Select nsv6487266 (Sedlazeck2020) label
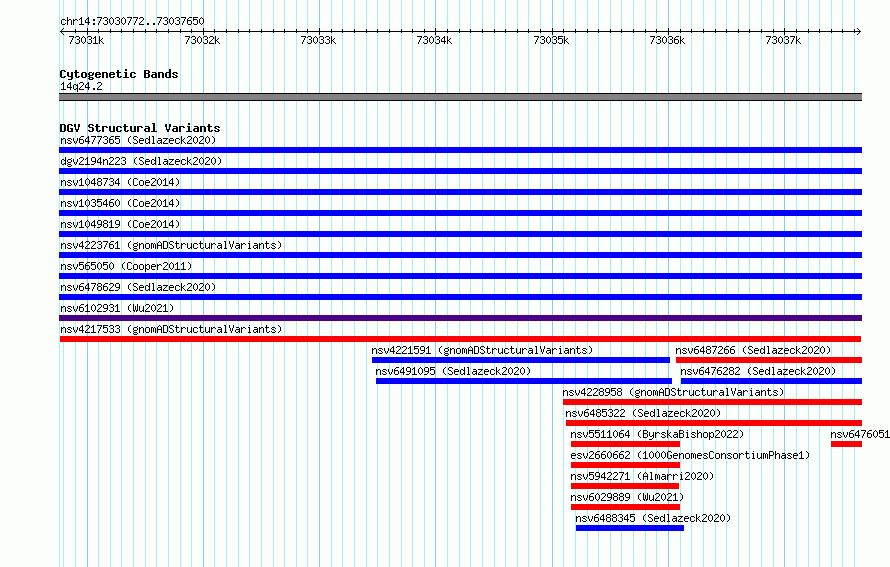This screenshot has width=890, height=567. (x=753, y=350)
